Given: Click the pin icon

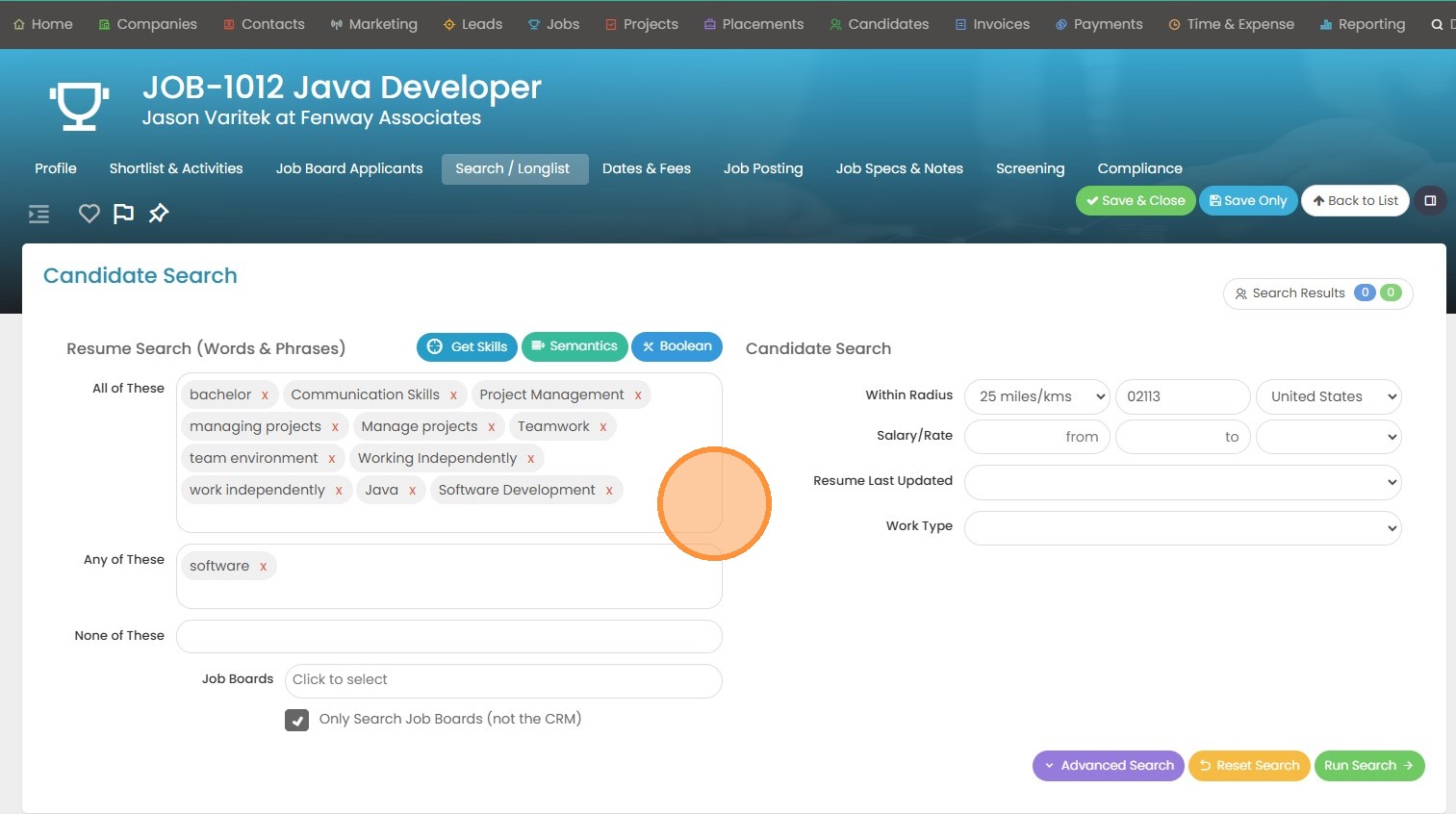Looking at the screenshot, I should click(x=159, y=214).
